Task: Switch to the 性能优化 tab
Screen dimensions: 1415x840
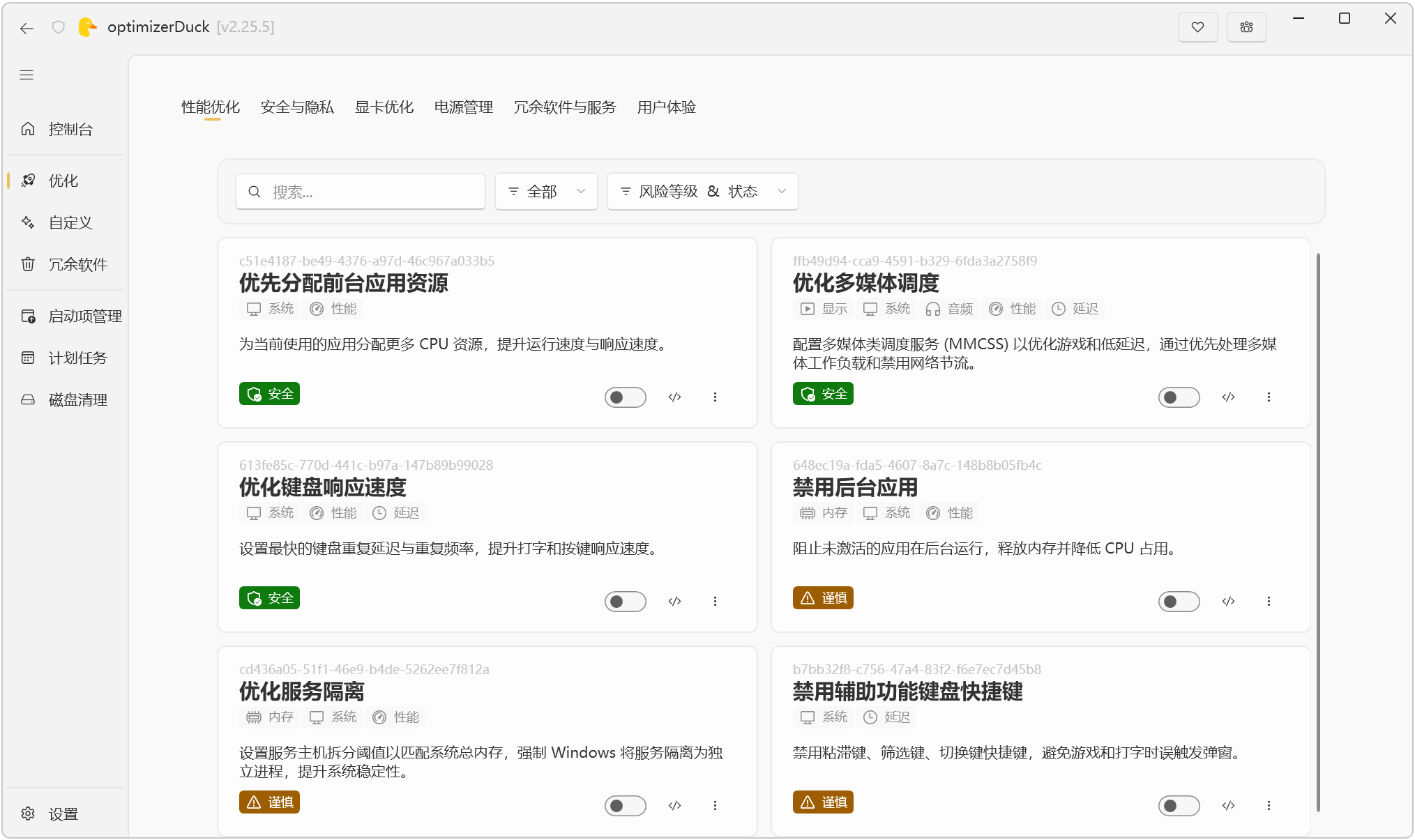Action: [x=211, y=107]
